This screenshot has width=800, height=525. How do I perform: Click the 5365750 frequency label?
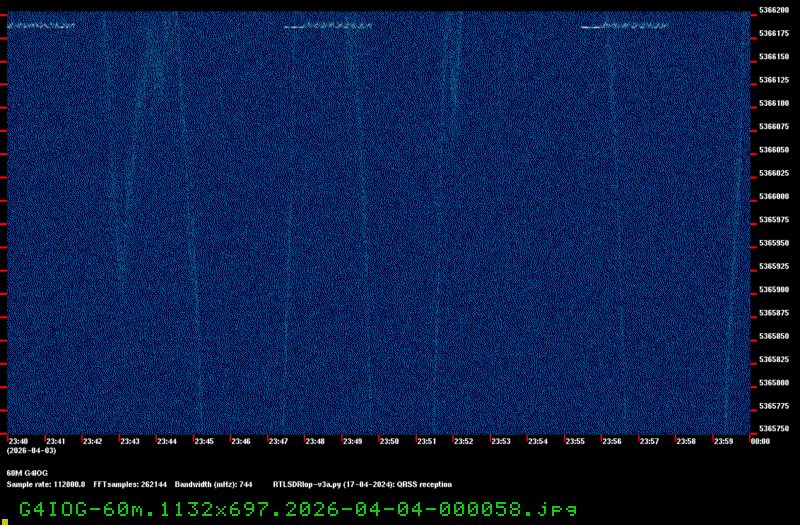coord(774,429)
